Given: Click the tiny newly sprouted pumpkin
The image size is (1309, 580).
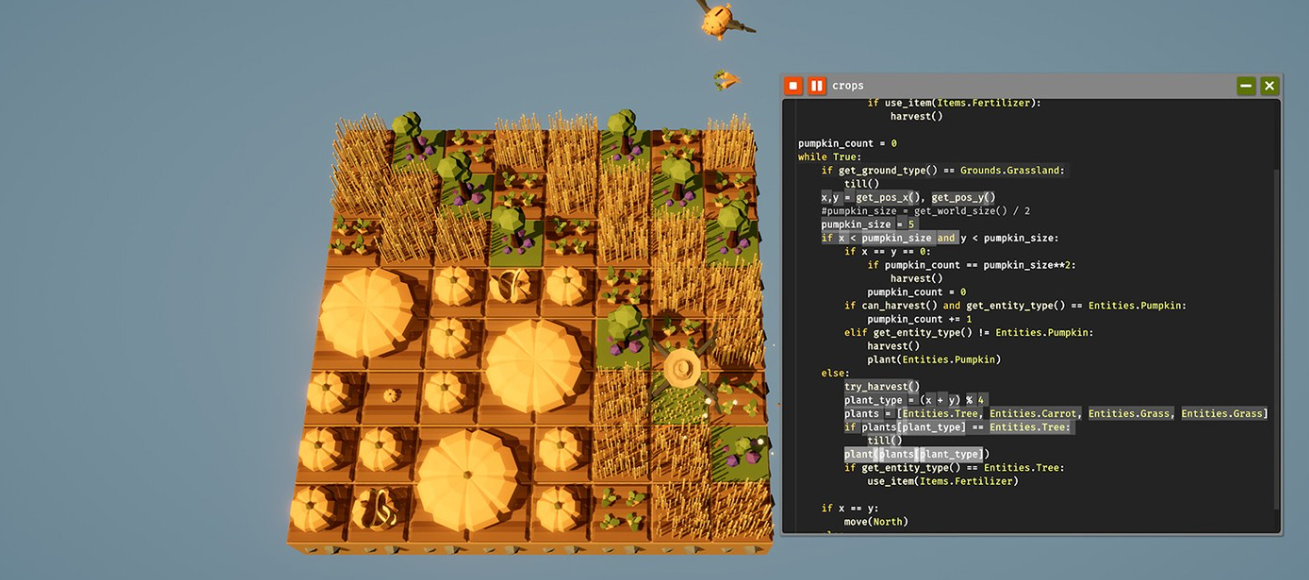Looking at the screenshot, I should [x=392, y=395].
